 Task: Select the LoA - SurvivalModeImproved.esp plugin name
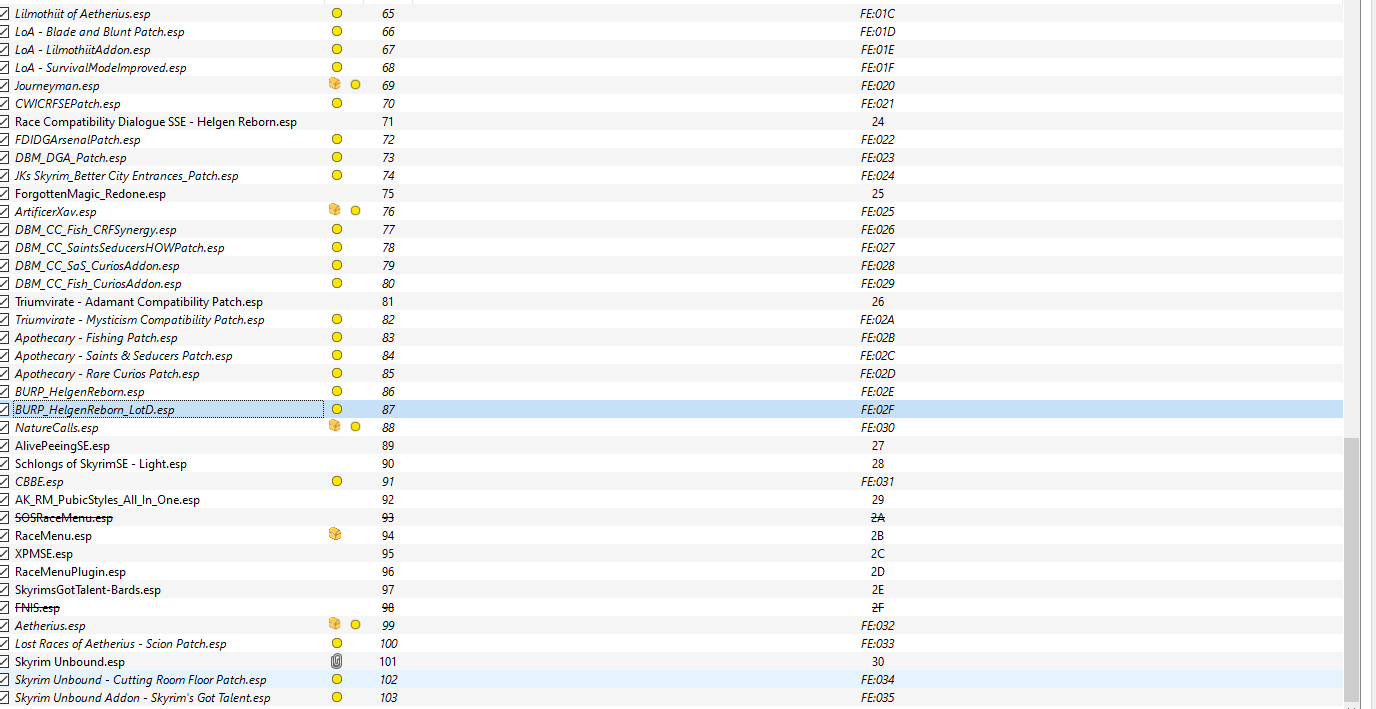click(x=101, y=67)
